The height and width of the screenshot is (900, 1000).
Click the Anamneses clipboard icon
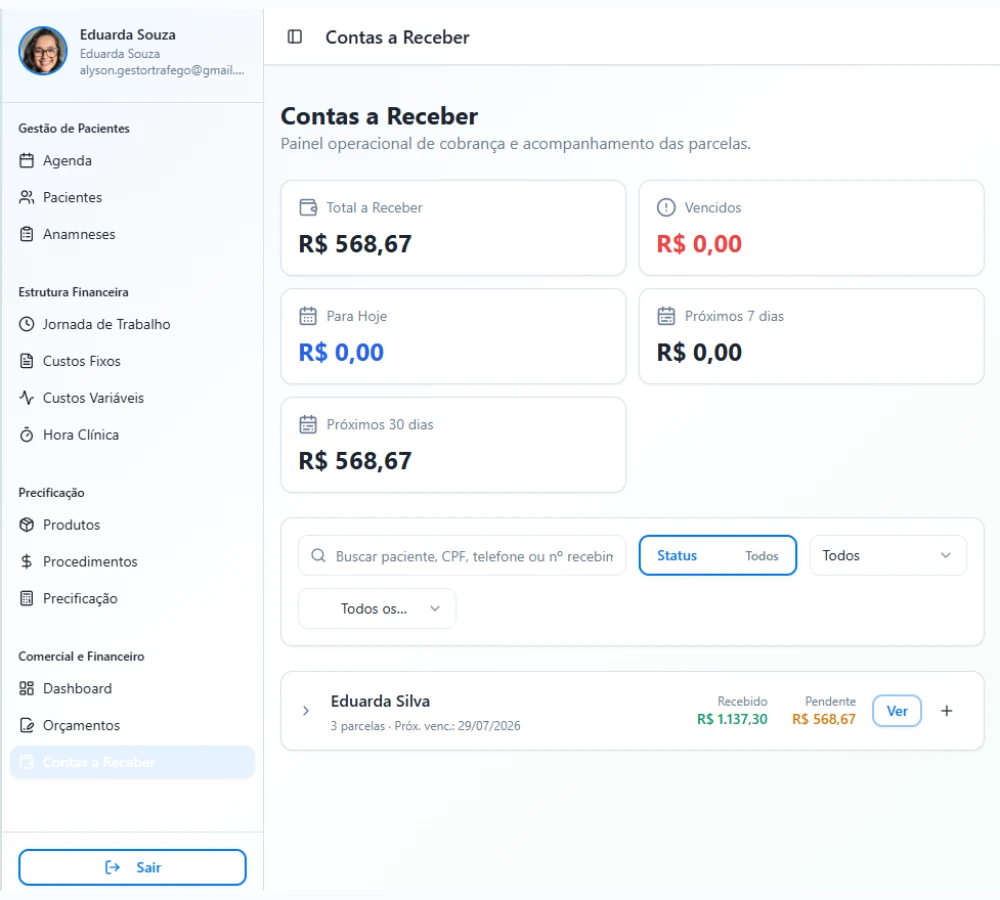click(26, 234)
